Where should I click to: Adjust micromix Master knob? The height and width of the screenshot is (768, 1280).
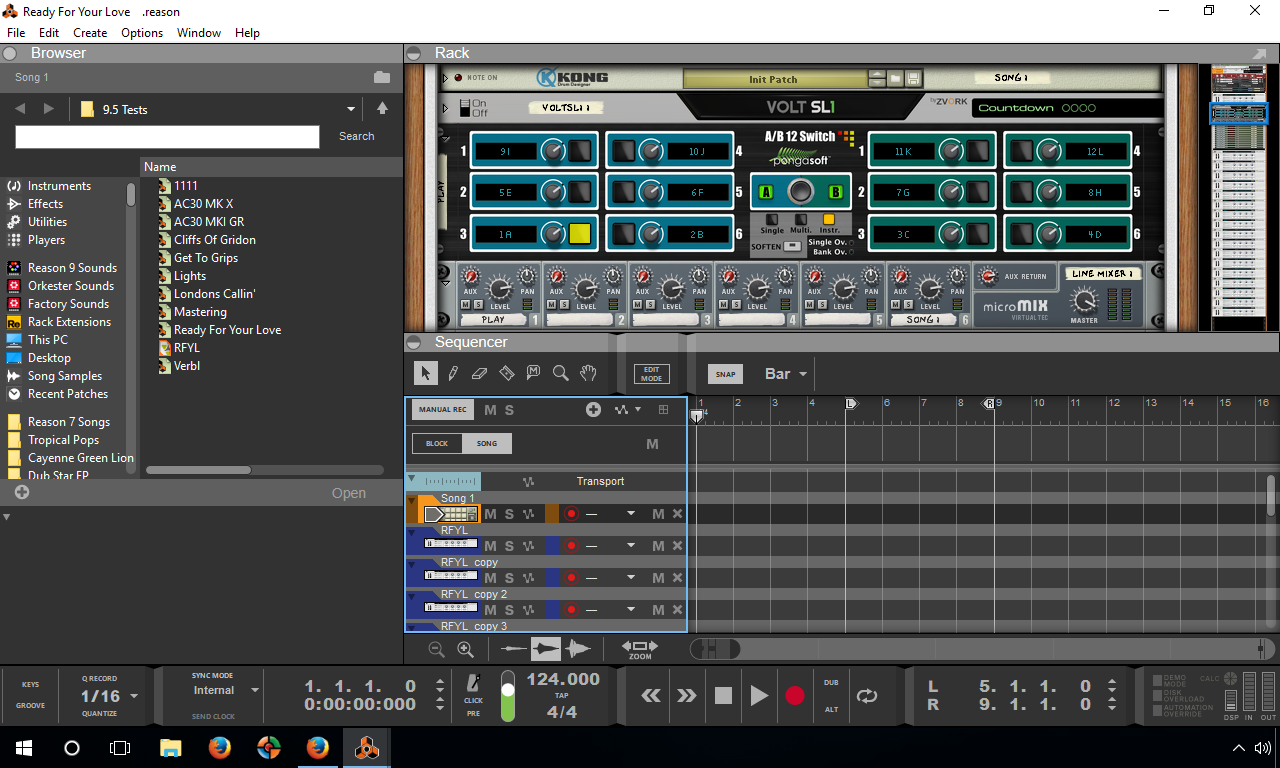click(1083, 300)
